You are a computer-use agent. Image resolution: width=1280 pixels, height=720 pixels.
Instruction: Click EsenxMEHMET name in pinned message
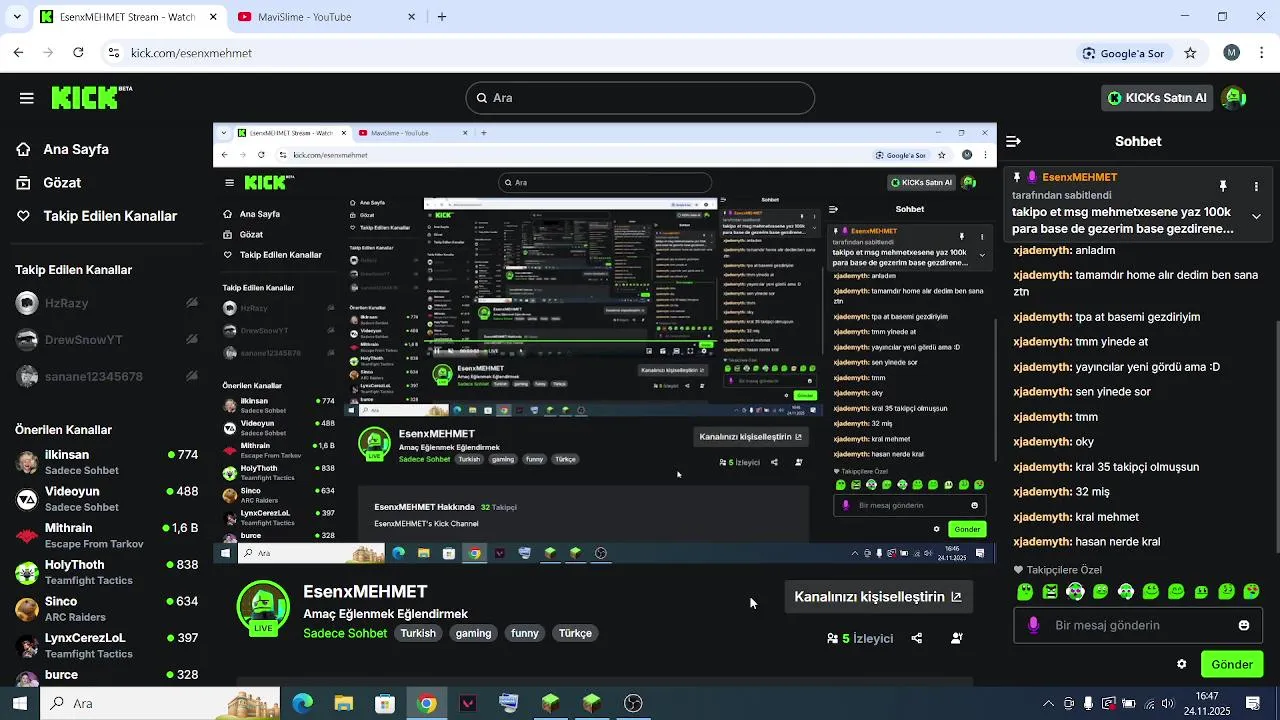point(1080,177)
